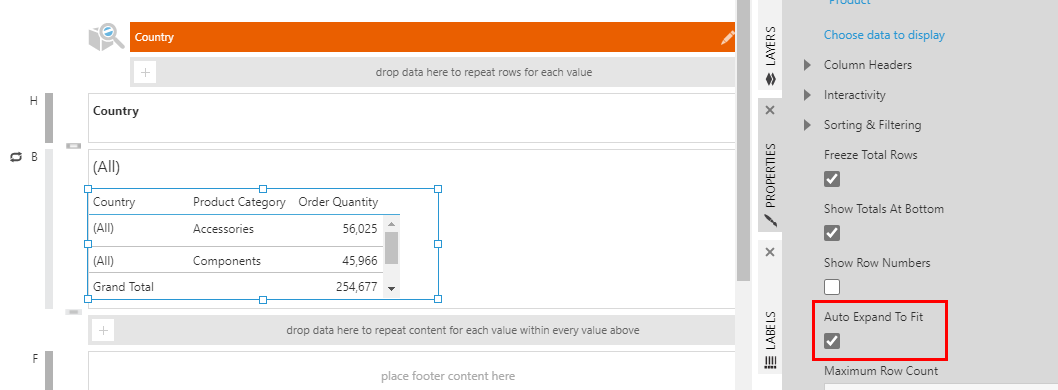Click the repeat icon beside row B

point(16,157)
